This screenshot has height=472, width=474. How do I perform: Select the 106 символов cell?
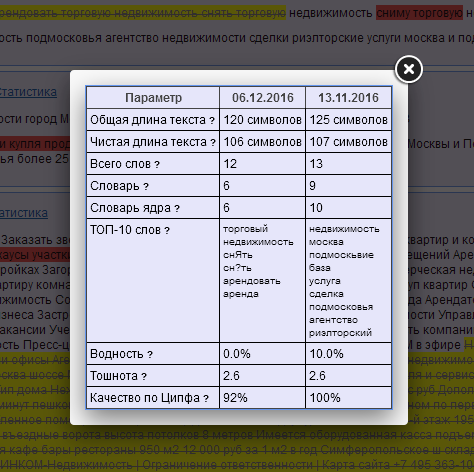pos(262,142)
